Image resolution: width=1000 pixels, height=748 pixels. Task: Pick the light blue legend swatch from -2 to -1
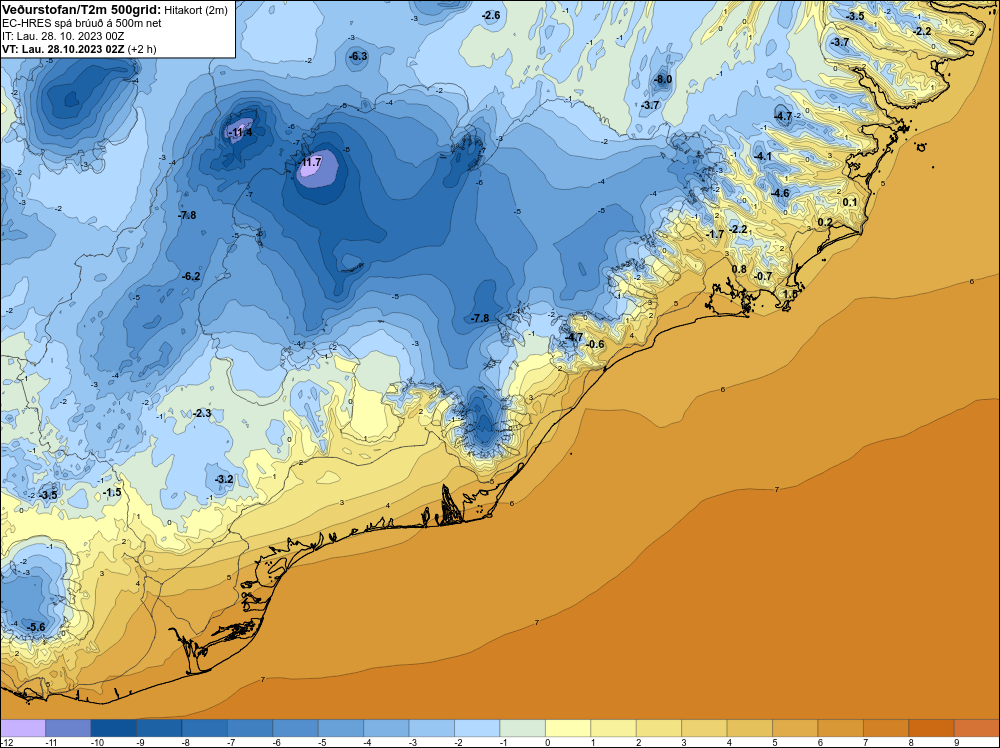[x=477, y=728]
